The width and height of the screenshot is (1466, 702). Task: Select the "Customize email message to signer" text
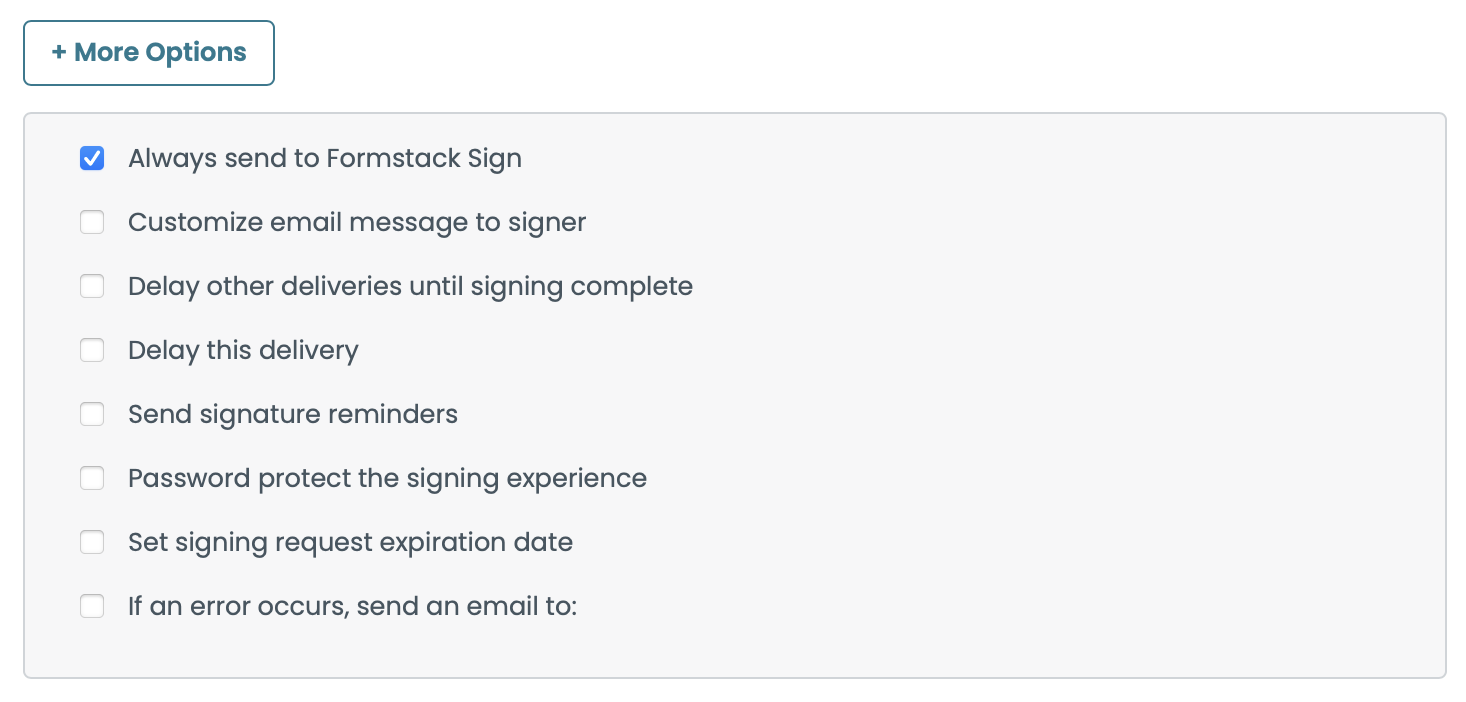click(356, 222)
